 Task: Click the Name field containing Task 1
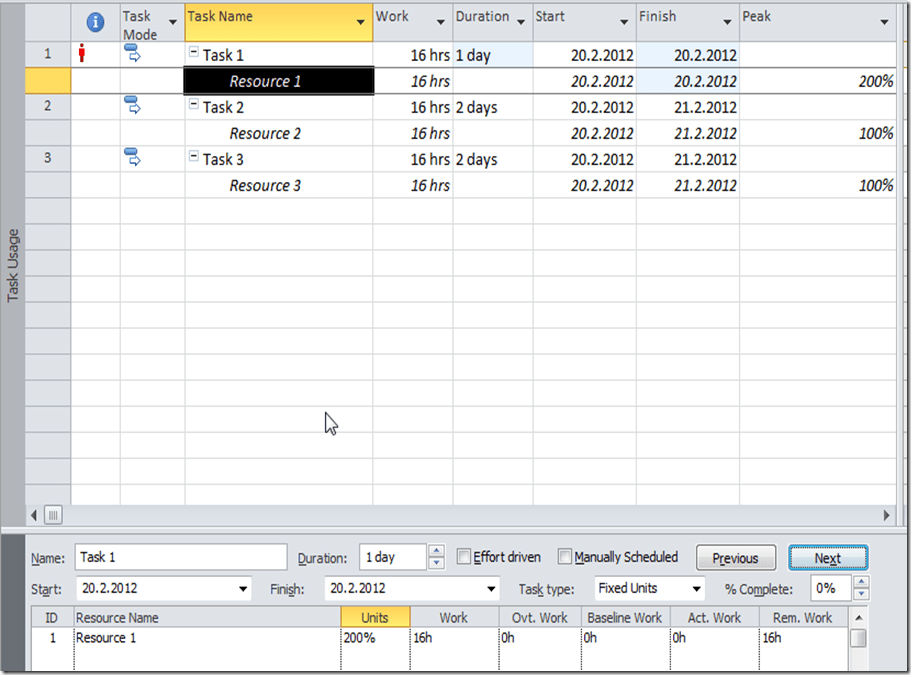166,558
